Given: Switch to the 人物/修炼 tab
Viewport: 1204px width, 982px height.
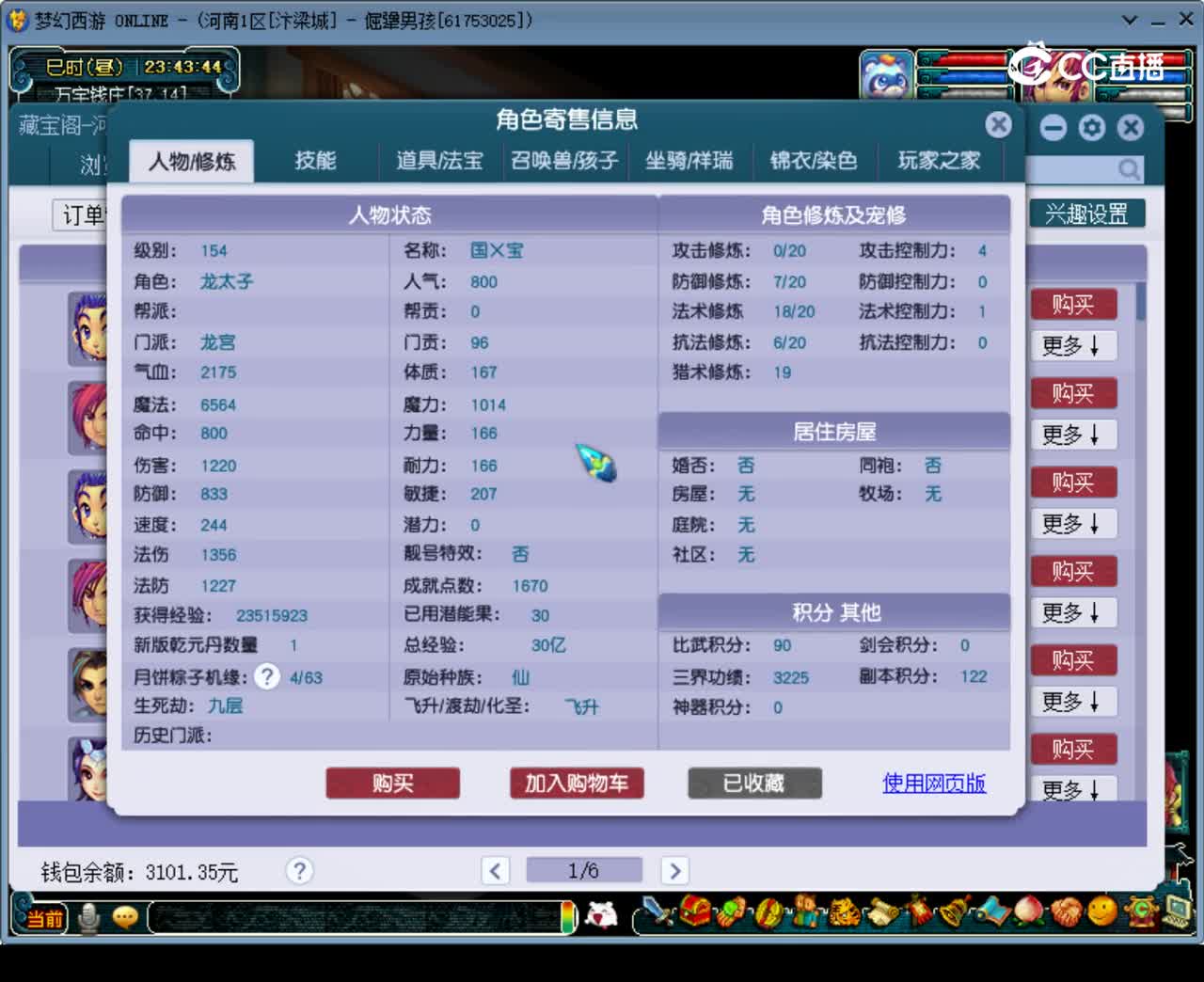Looking at the screenshot, I should (x=192, y=161).
